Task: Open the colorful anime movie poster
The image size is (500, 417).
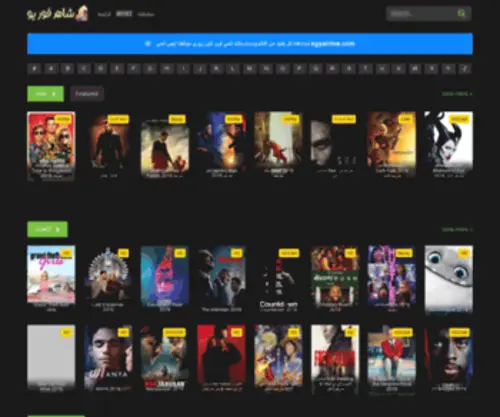Action: [278, 359]
